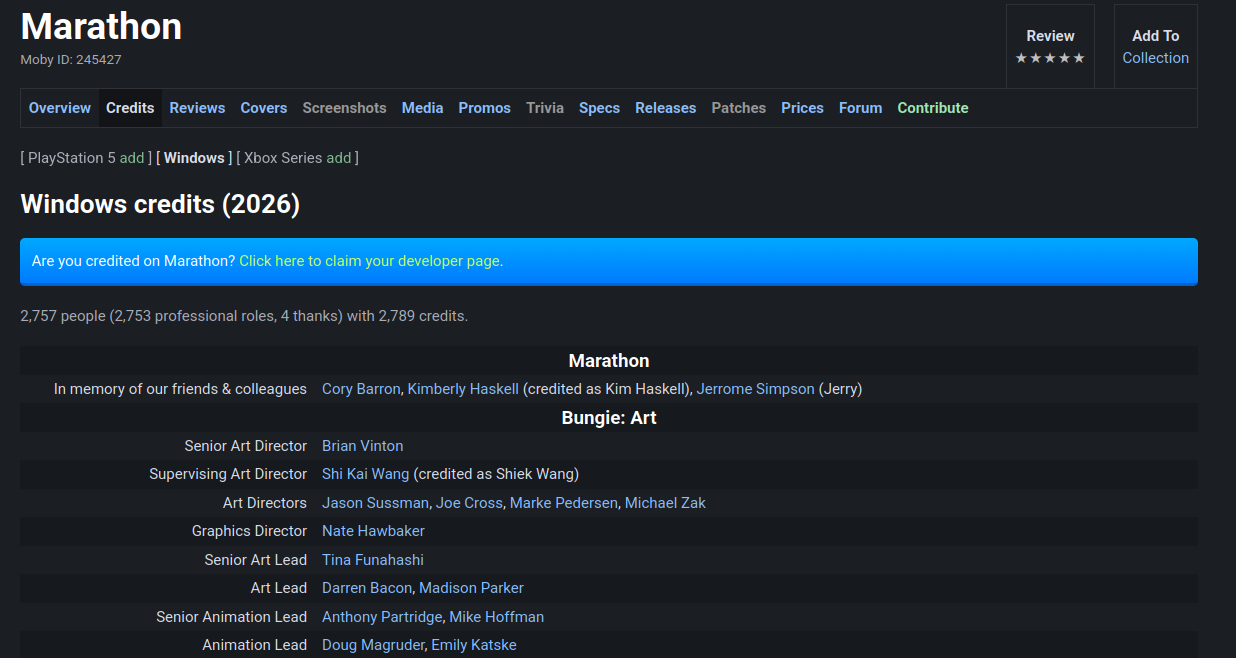
Task: Open Kimberly Haskell's profile
Action: point(463,389)
